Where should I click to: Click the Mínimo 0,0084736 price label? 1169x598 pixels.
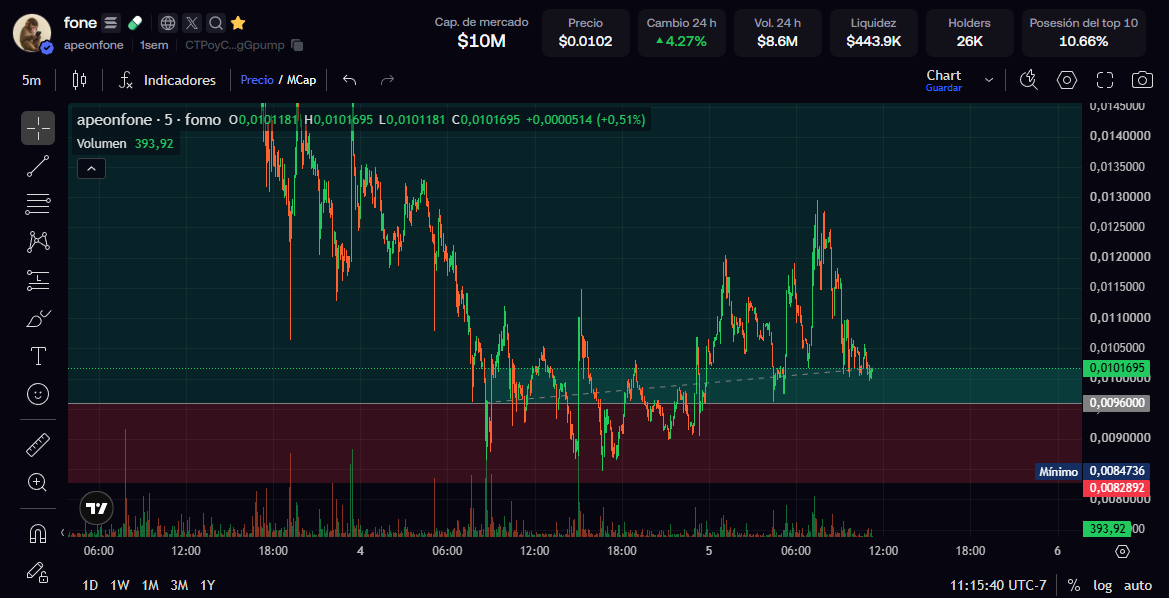(1091, 471)
